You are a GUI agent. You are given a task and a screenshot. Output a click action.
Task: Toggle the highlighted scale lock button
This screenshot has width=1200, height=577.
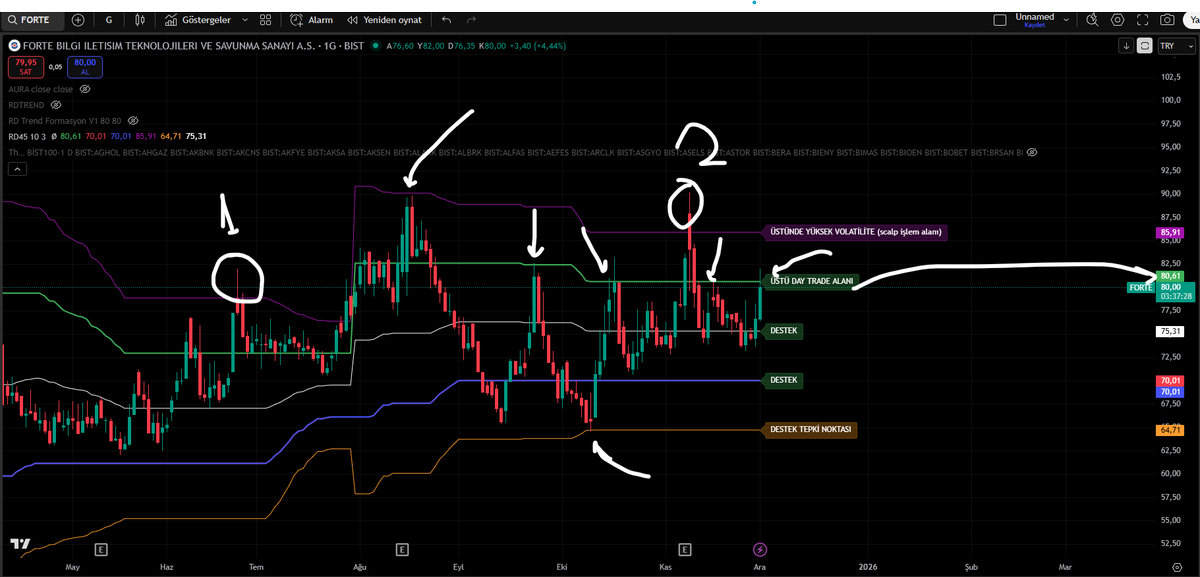click(x=1144, y=46)
